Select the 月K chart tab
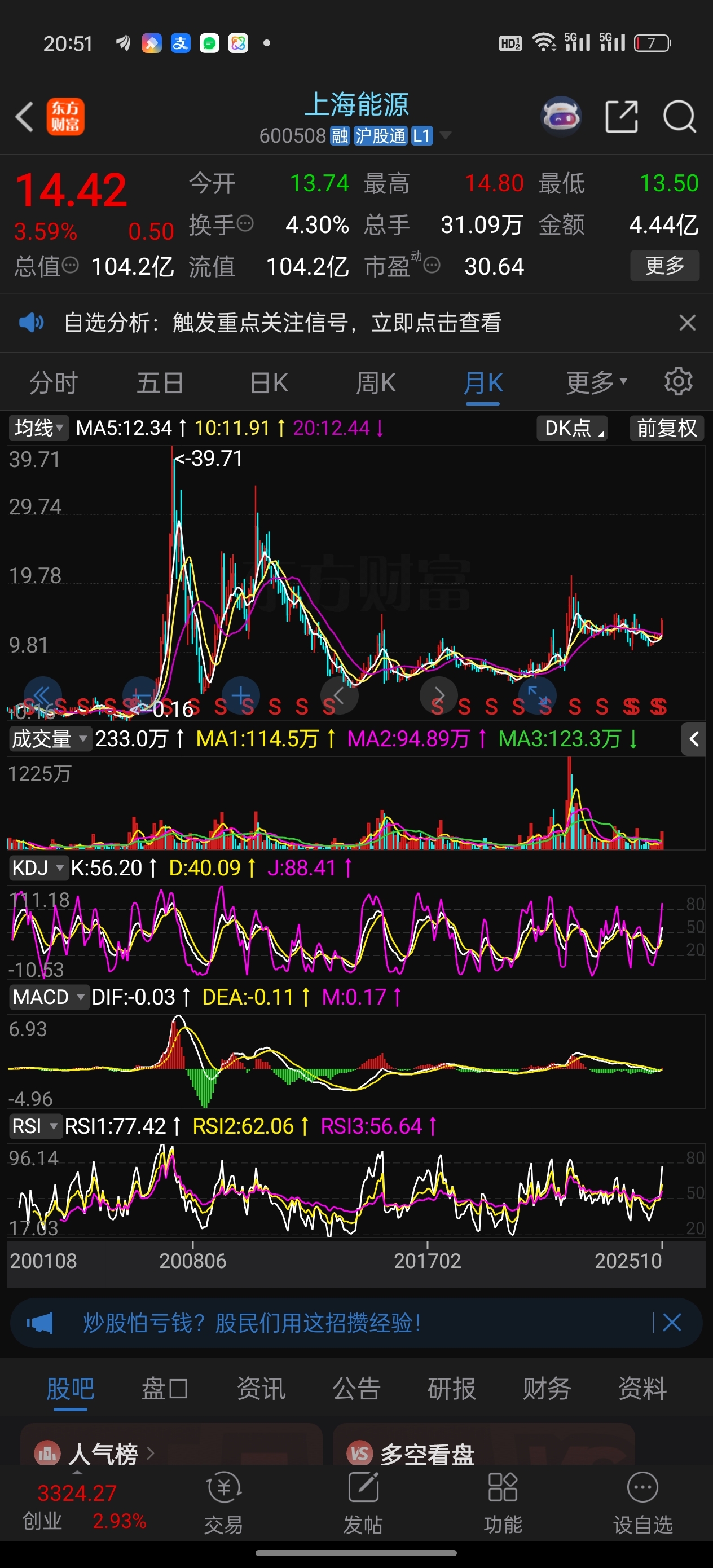The image size is (713, 1568). pos(483,383)
